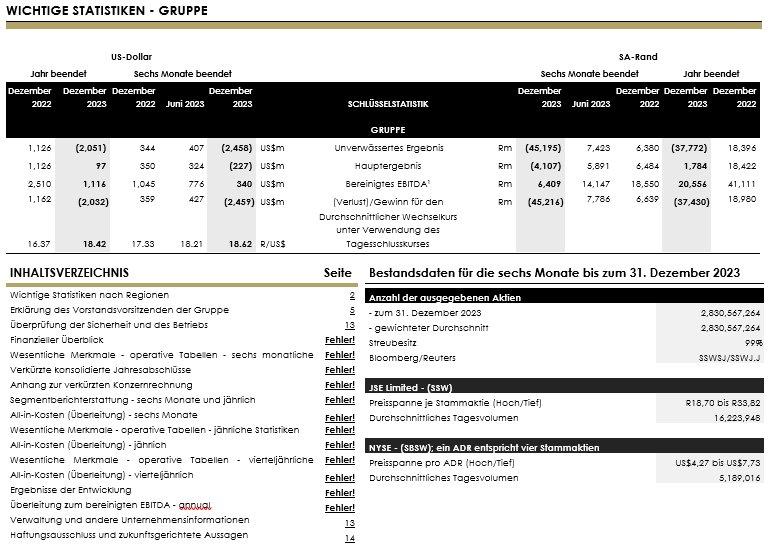The image size is (771, 547).
Task: Click the EBITDA value 2,510
Action: point(39,184)
